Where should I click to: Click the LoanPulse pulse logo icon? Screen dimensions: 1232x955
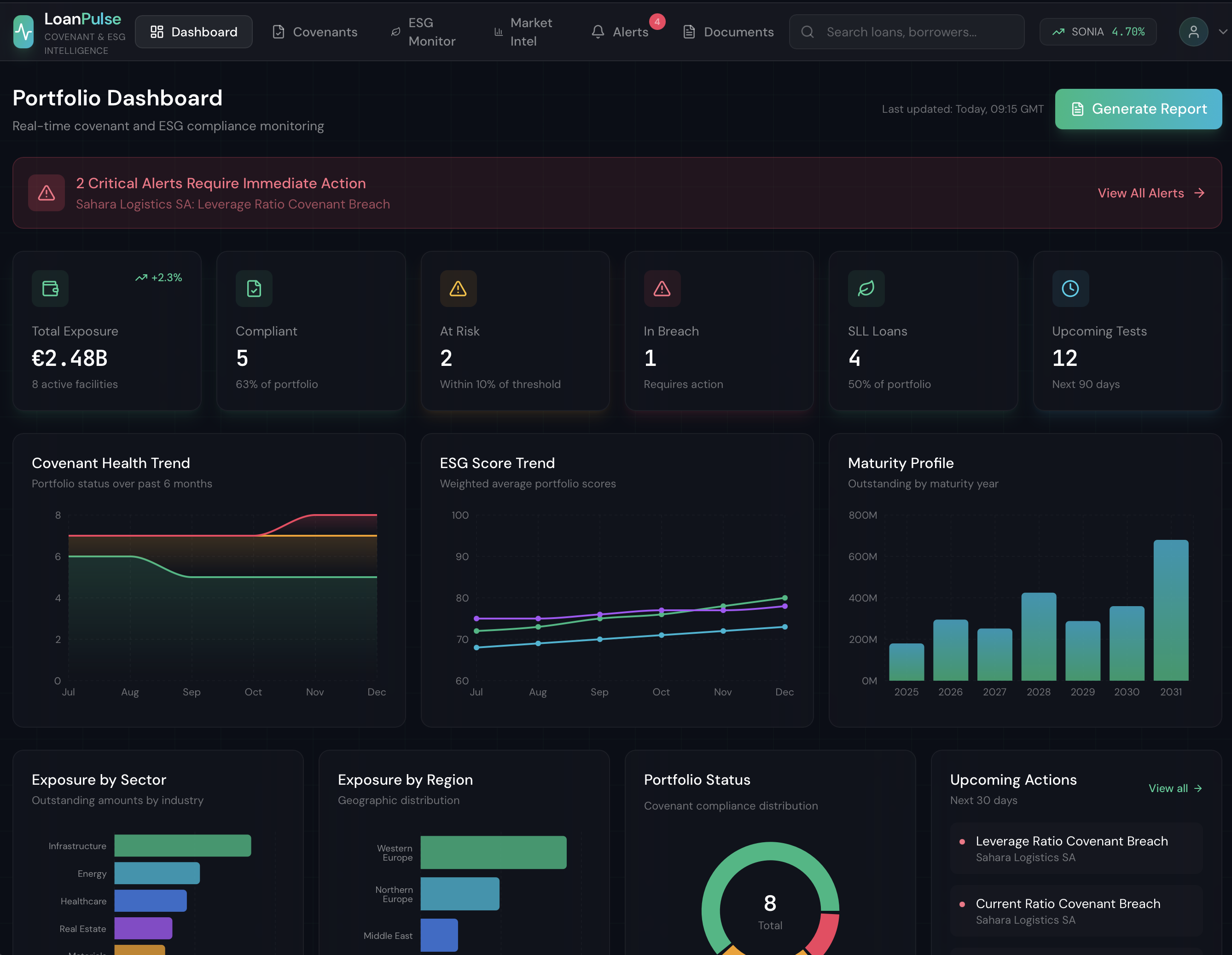coord(23,32)
